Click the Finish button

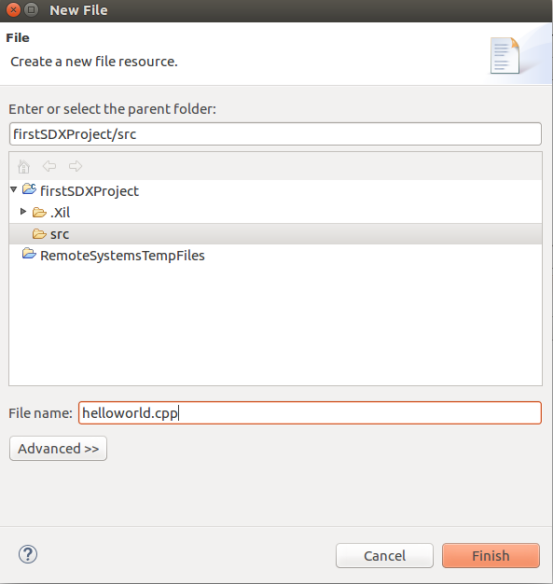[491, 556]
